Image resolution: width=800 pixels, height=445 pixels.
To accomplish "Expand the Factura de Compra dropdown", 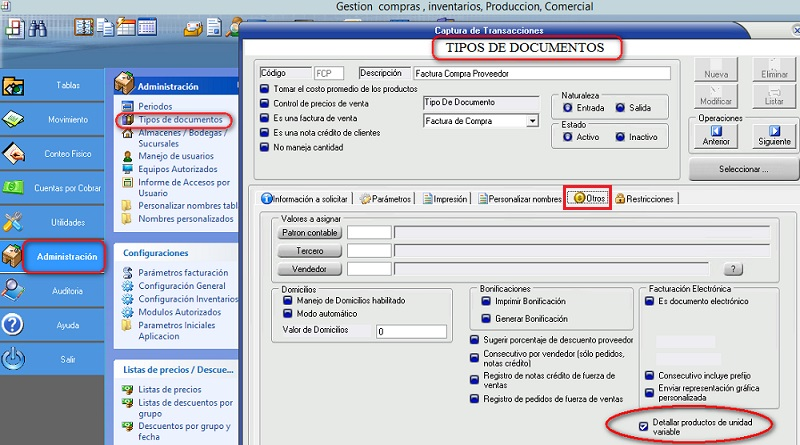I will pyautogui.click(x=532, y=121).
